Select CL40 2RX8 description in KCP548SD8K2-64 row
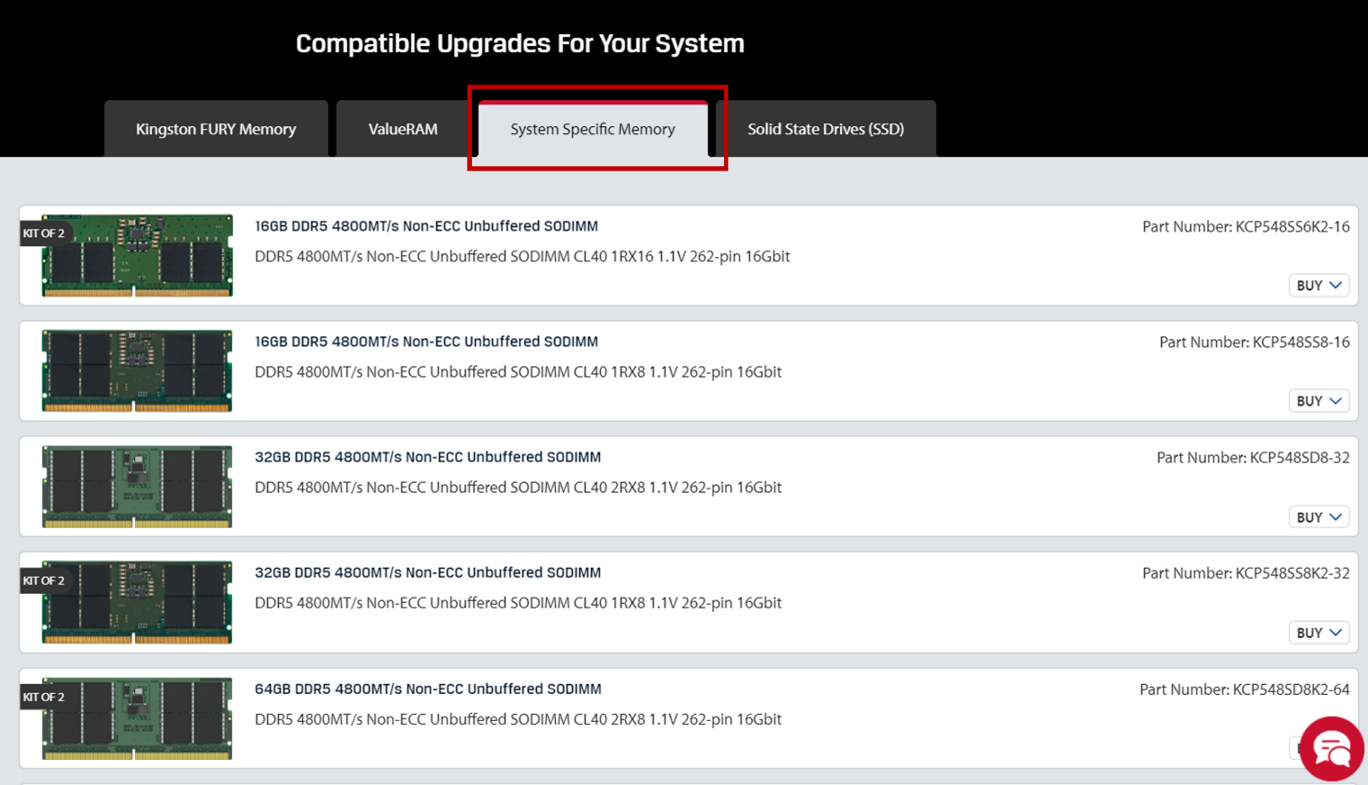 pyautogui.click(x=518, y=719)
